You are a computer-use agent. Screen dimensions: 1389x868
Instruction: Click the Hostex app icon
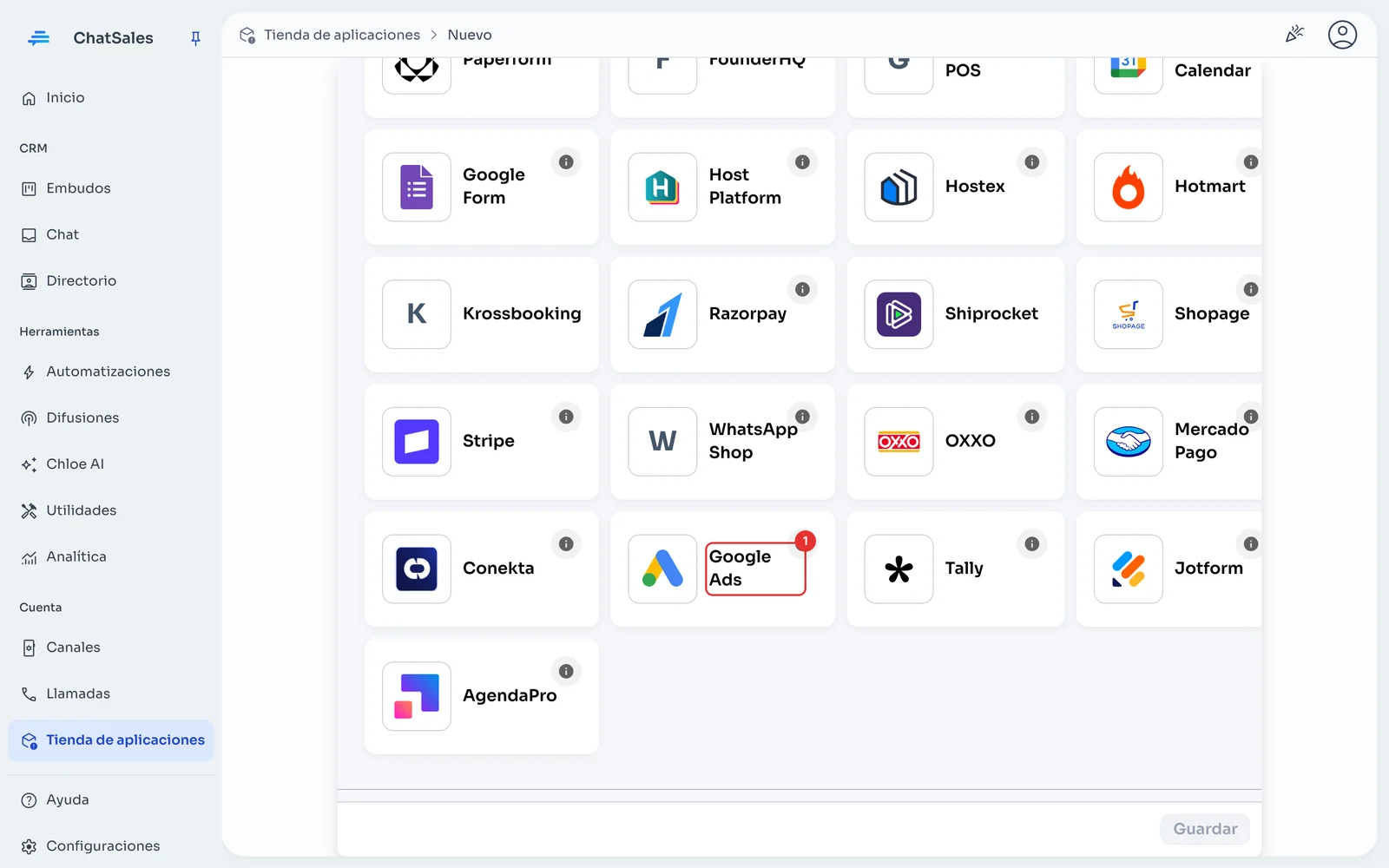point(899,187)
